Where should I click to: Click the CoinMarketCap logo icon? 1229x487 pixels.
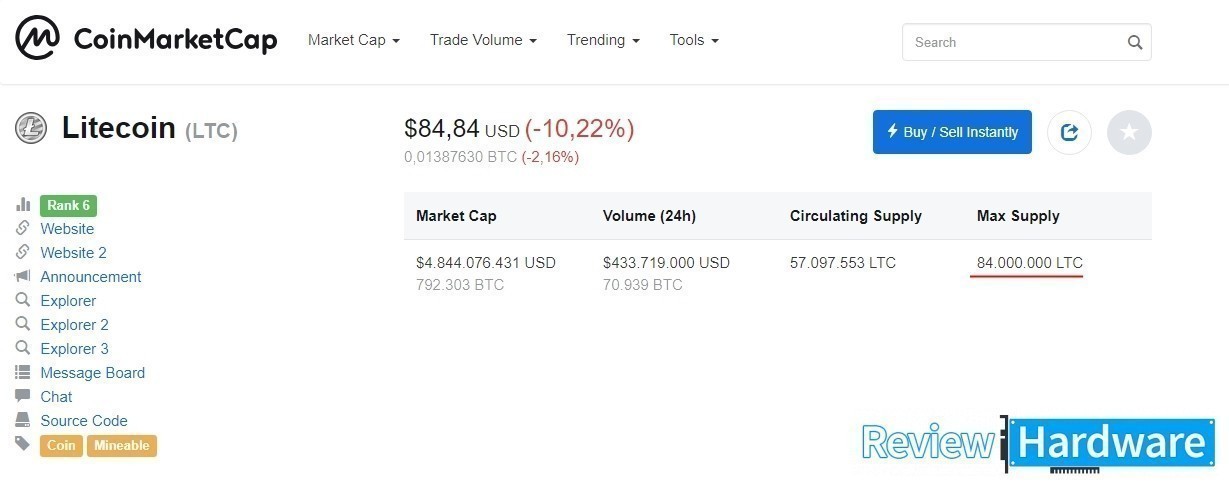tap(37, 40)
